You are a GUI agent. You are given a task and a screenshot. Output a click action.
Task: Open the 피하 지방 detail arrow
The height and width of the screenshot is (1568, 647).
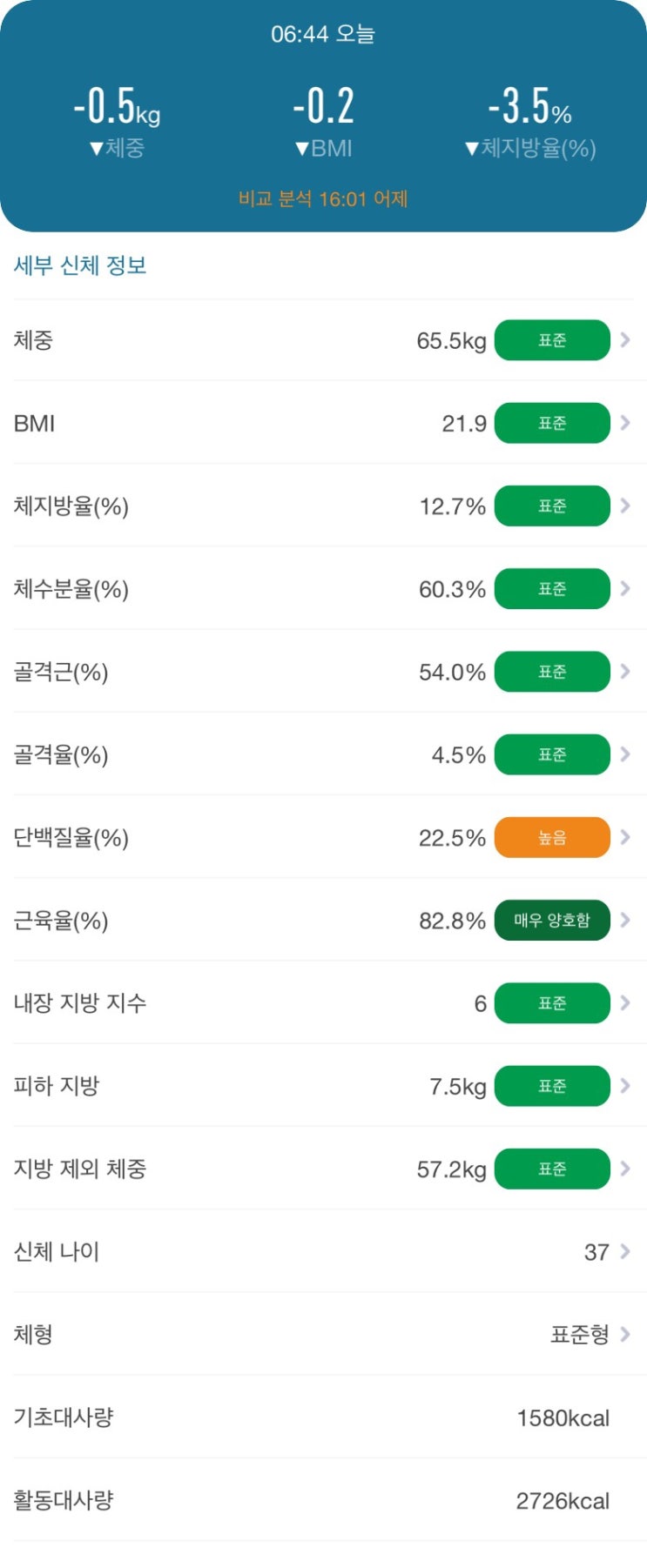[625, 1085]
